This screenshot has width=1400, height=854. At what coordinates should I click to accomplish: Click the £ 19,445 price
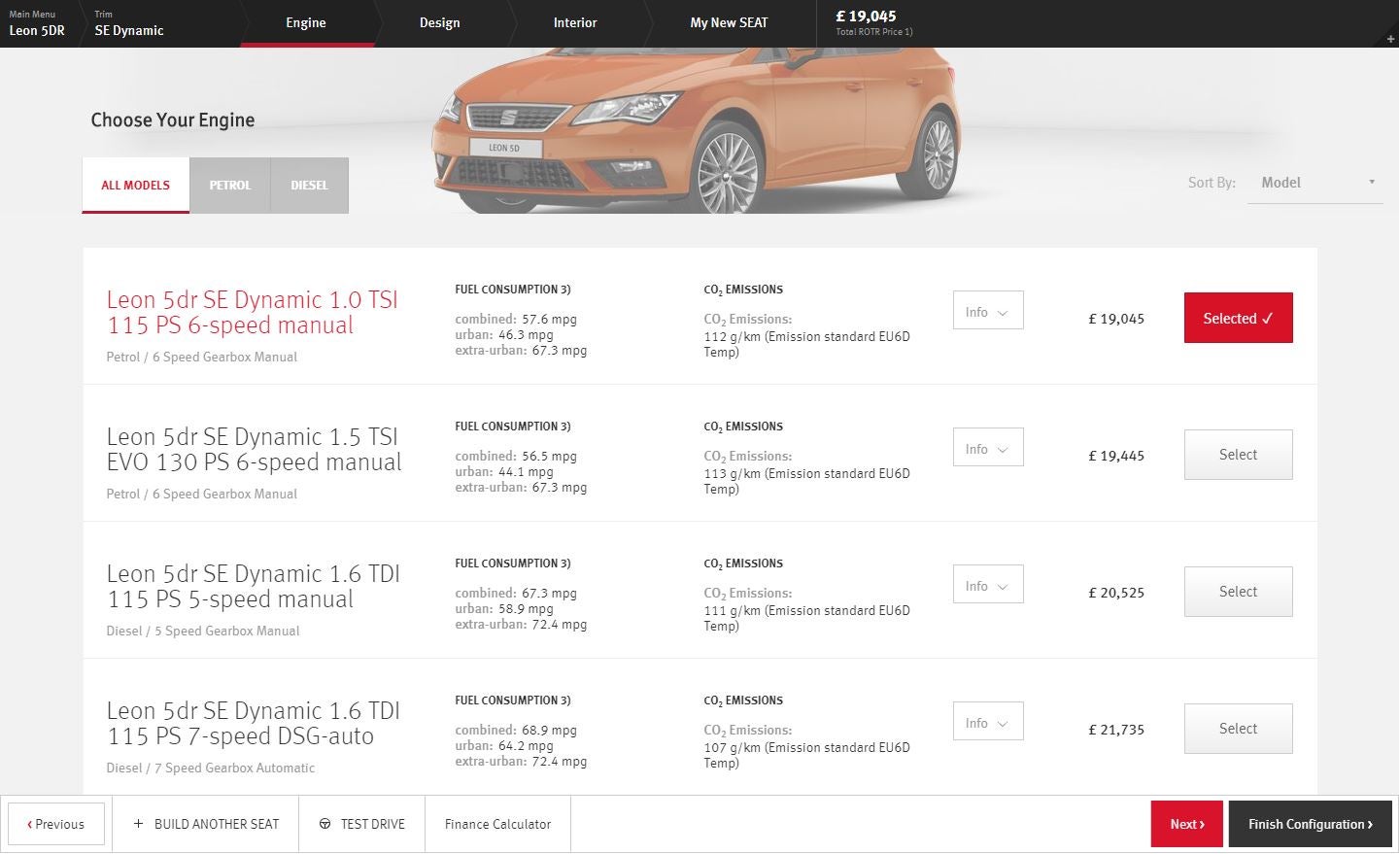pos(1116,456)
